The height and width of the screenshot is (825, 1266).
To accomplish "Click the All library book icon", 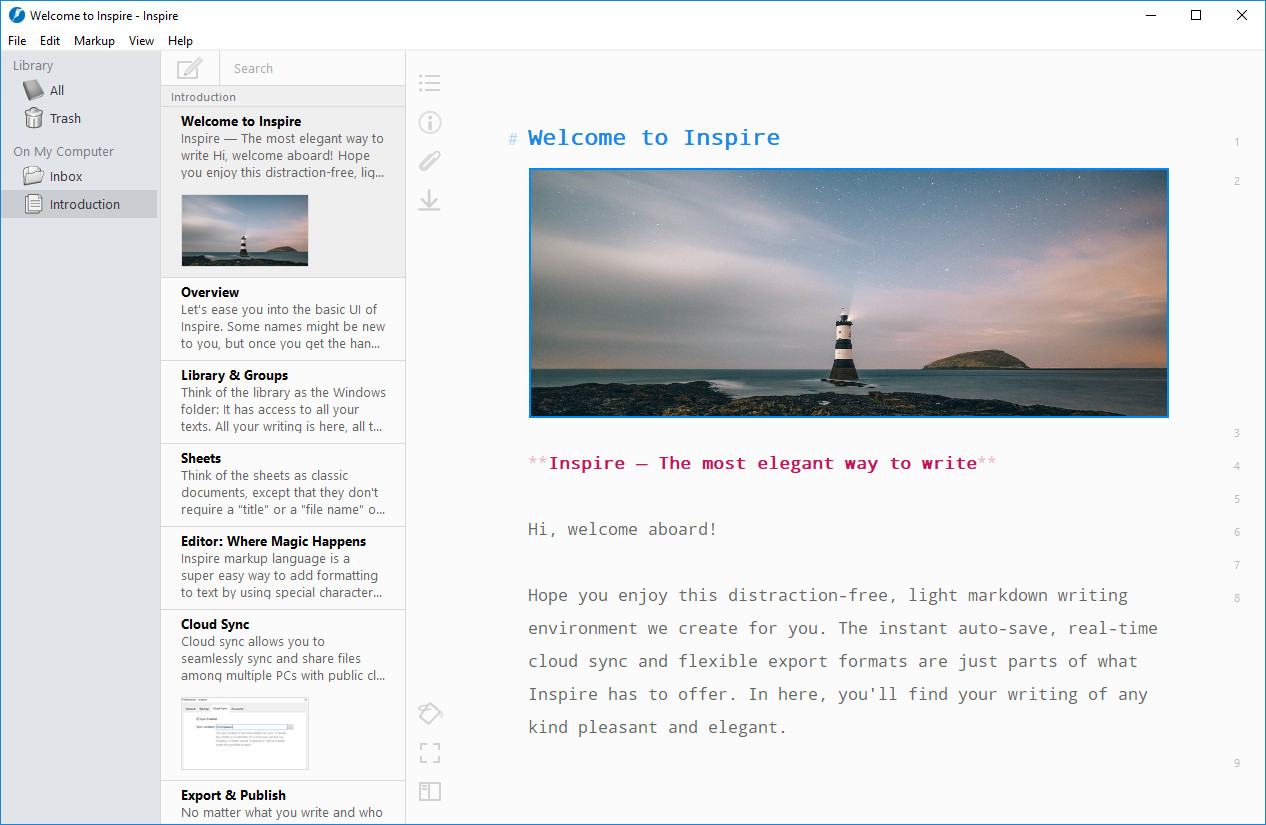I will (34, 90).
